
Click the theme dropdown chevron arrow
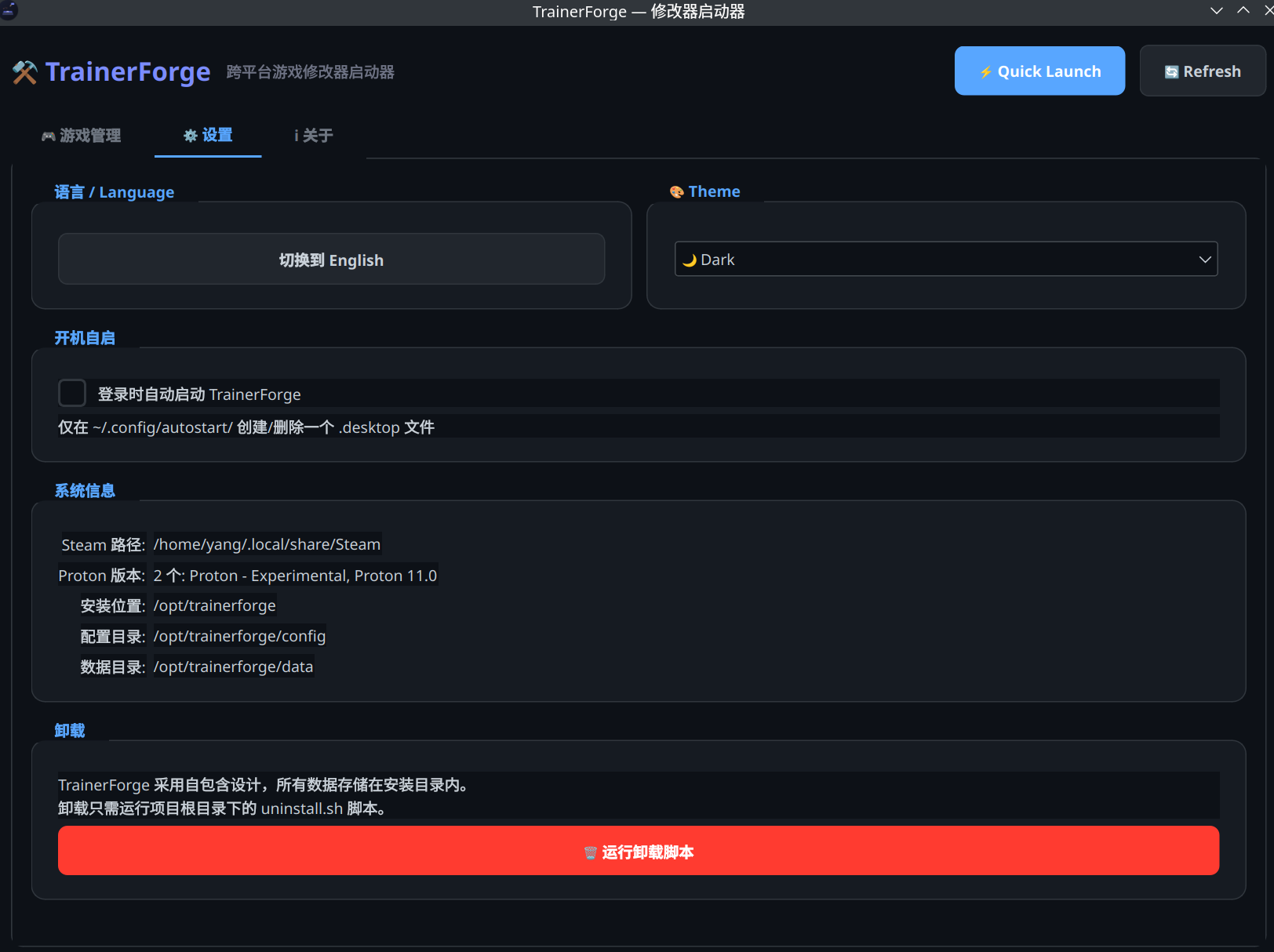tap(1205, 260)
